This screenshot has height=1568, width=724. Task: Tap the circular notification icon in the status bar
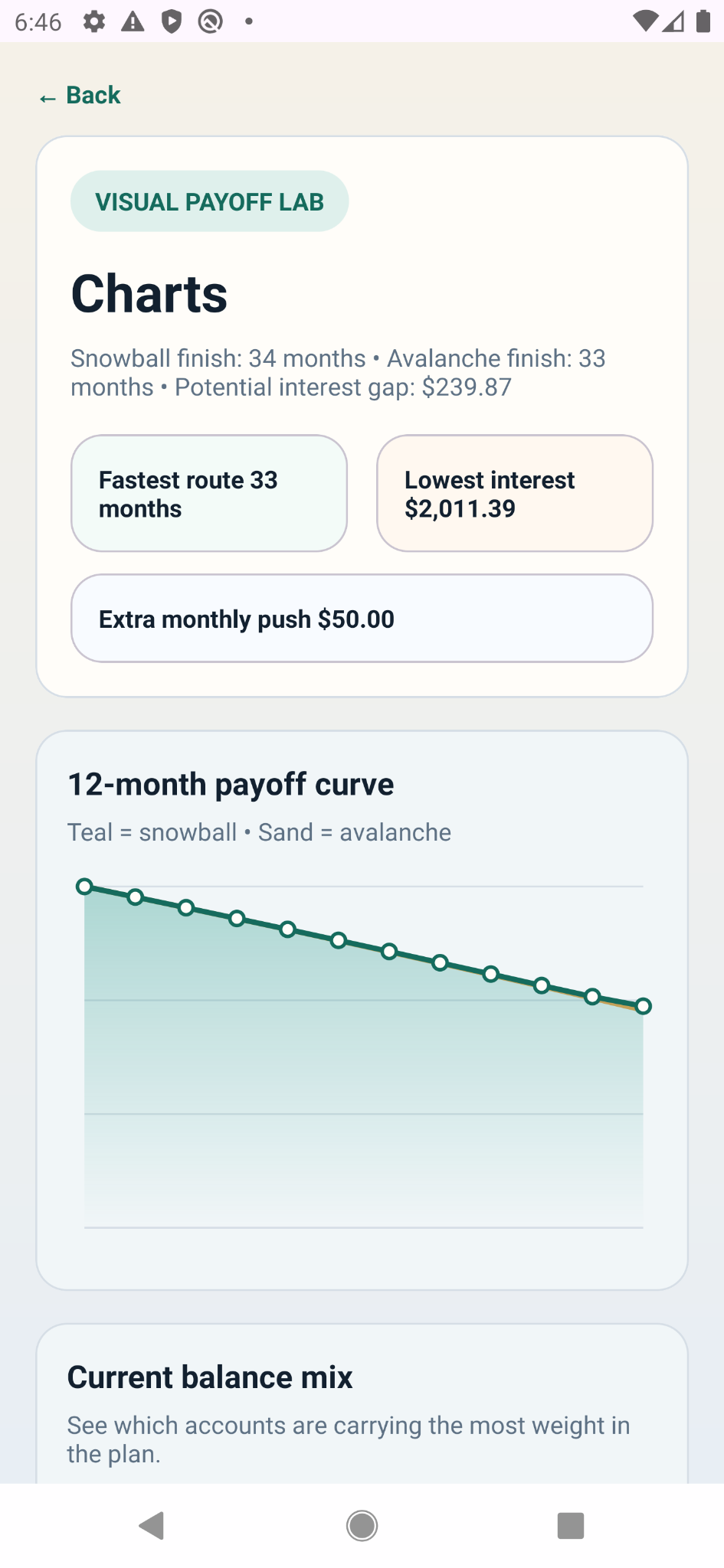[x=208, y=21]
